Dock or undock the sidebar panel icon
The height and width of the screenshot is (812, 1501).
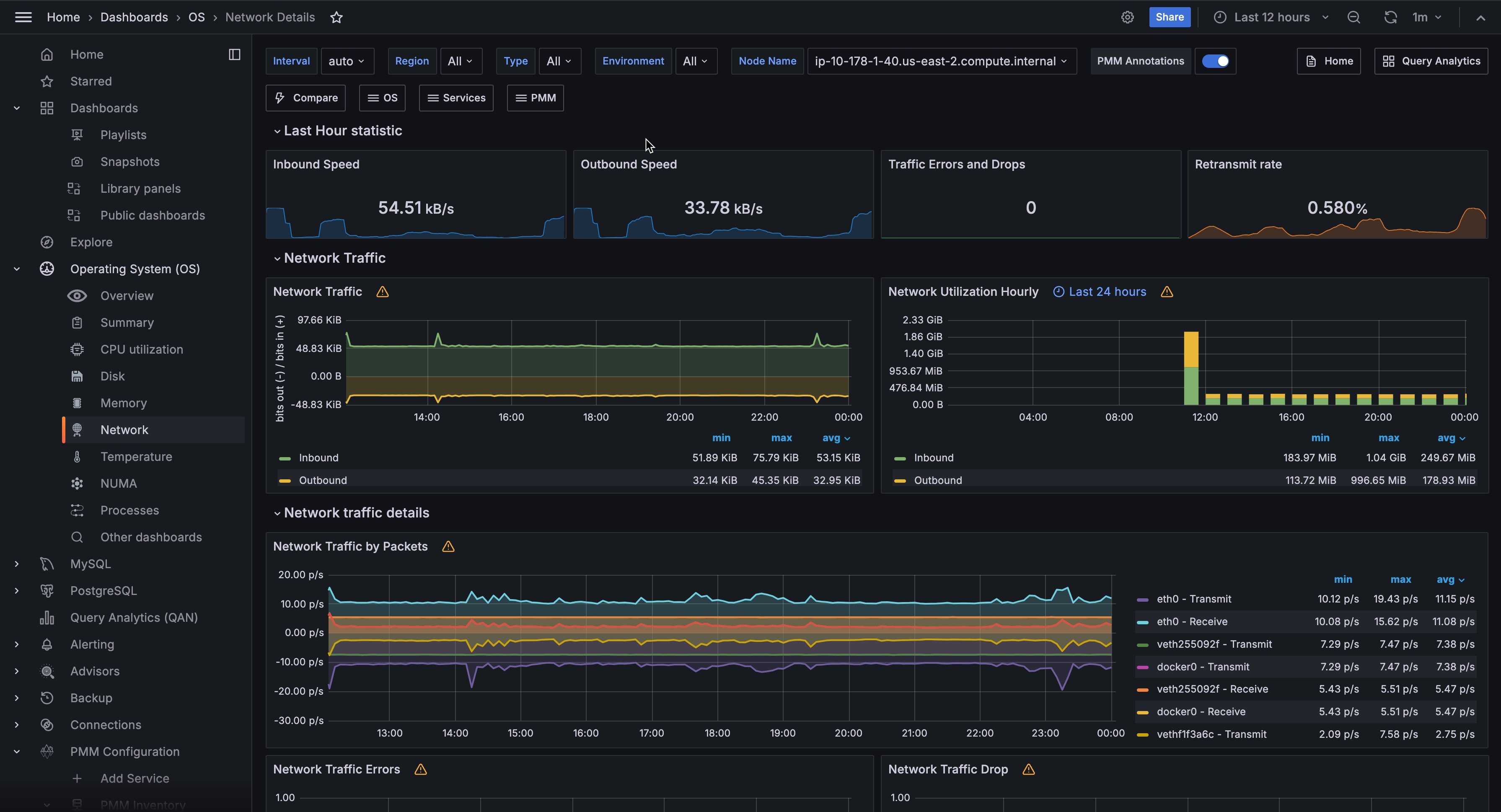[234, 55]
